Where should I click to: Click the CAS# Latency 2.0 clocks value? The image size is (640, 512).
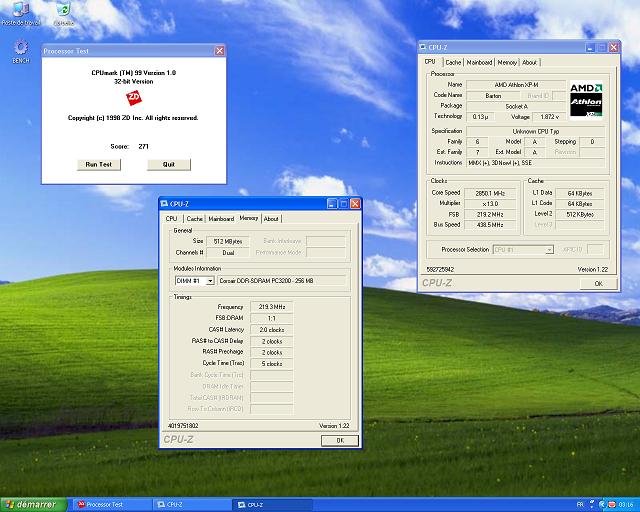[271, 330]
